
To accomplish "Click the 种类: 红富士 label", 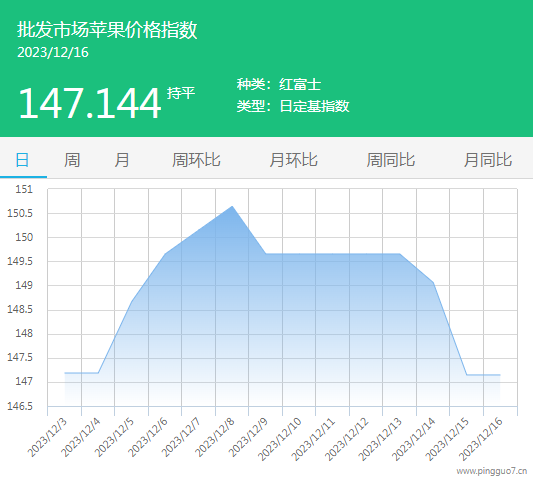I will tap(279, 84).
